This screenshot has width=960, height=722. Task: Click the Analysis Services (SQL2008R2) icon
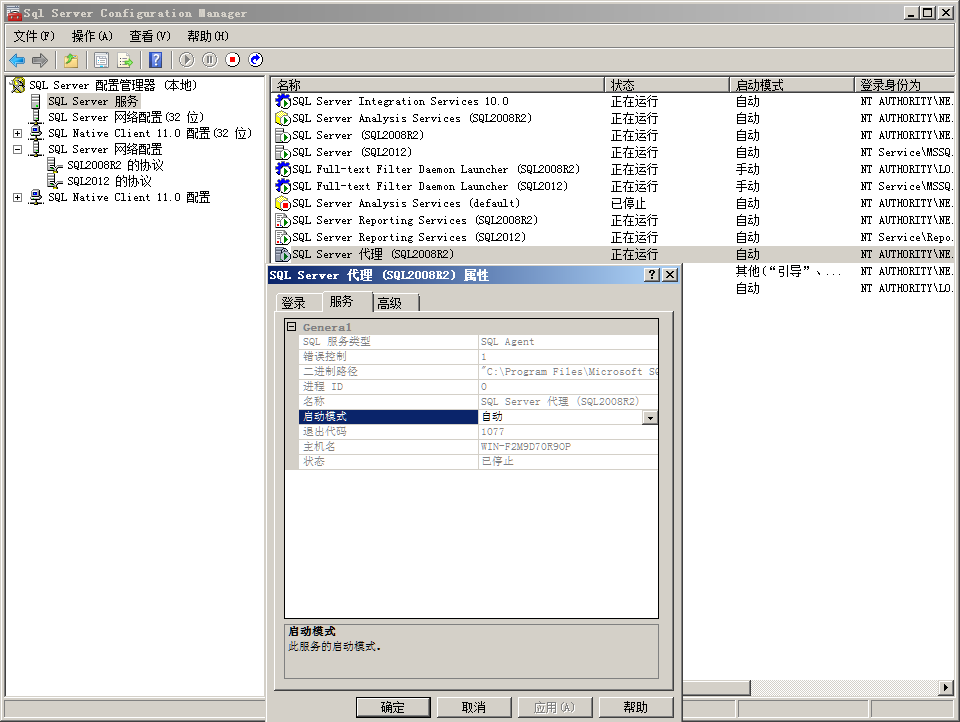[x=283, y=118]
